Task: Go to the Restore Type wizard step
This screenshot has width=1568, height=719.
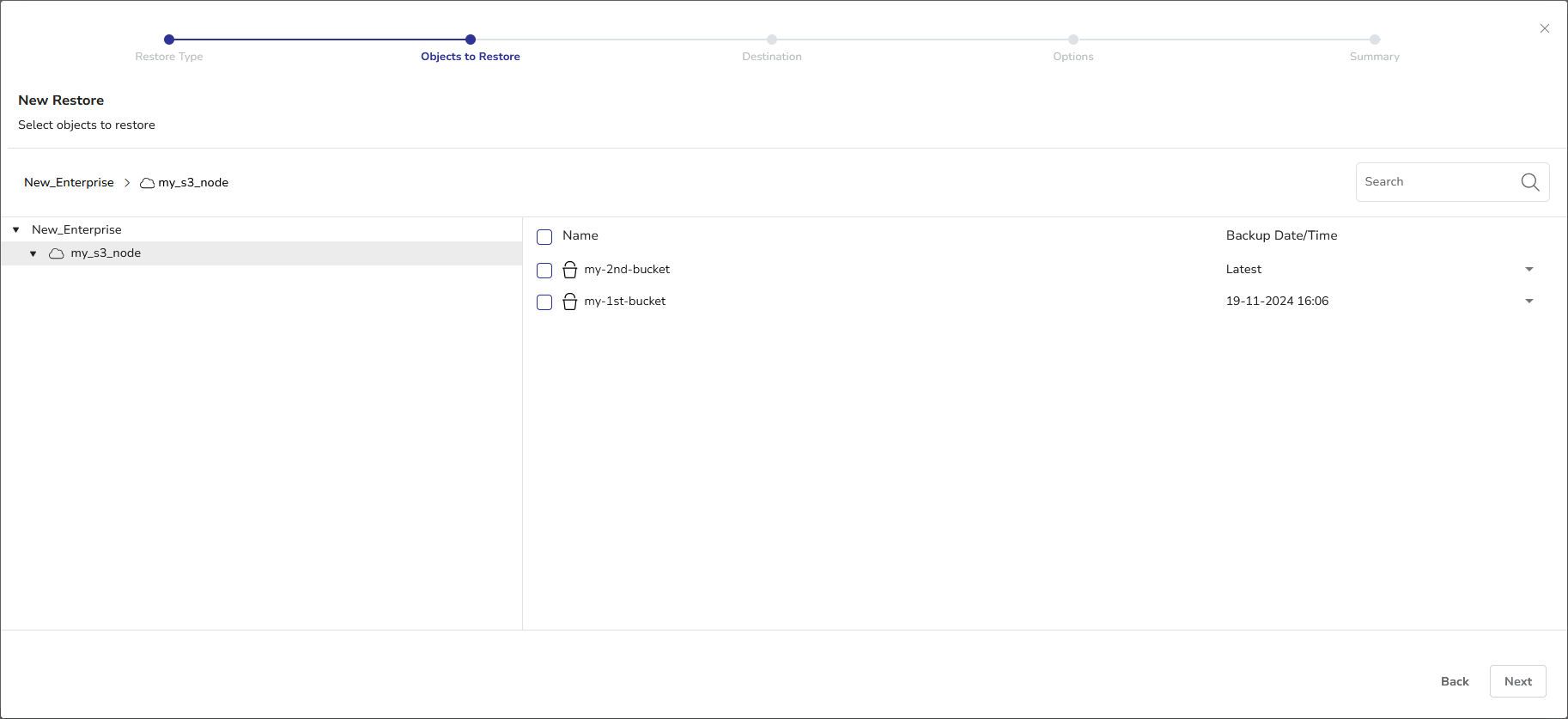Action: (169, 40)
